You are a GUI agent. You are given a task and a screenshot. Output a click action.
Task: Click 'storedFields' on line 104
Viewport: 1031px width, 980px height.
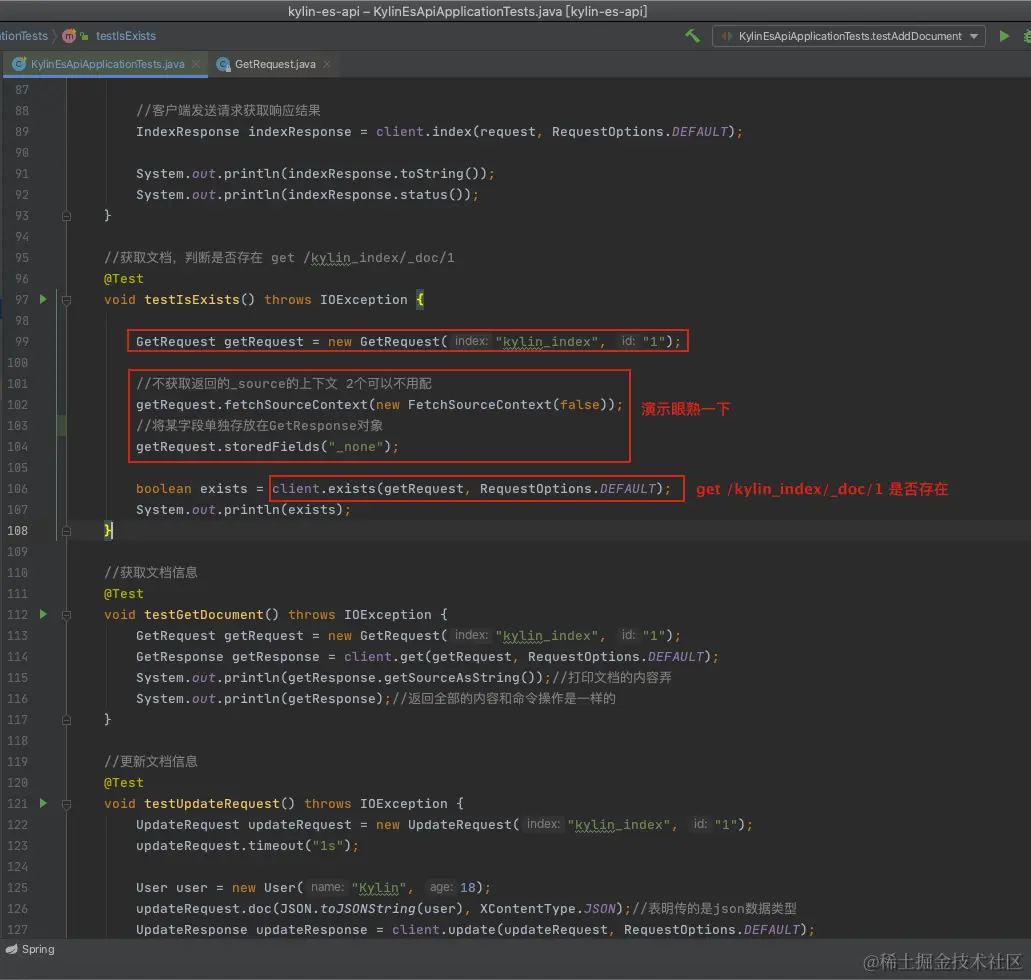tap(272, 447)
